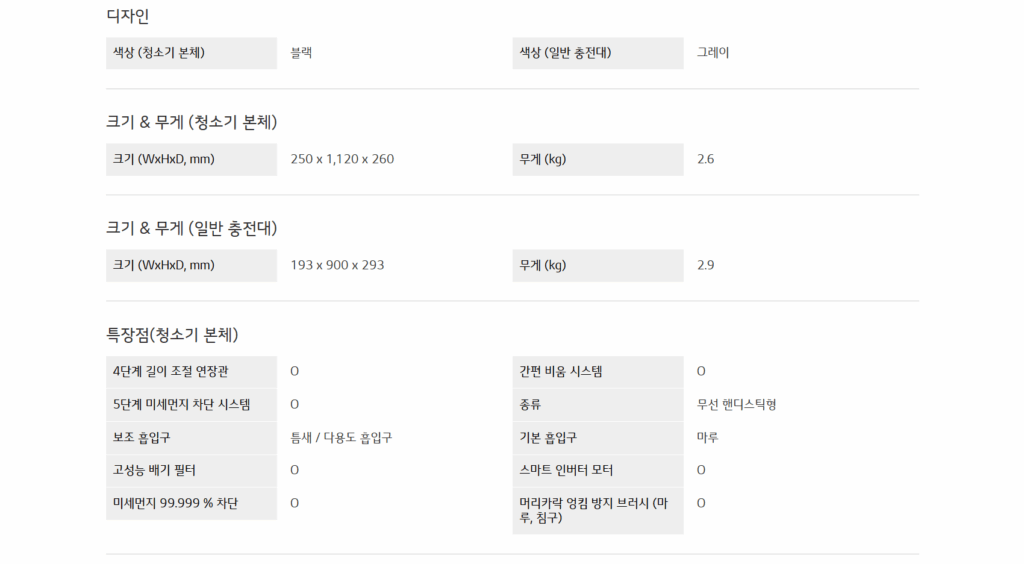Click the 2.9 weight value

(x=705, y=265)
